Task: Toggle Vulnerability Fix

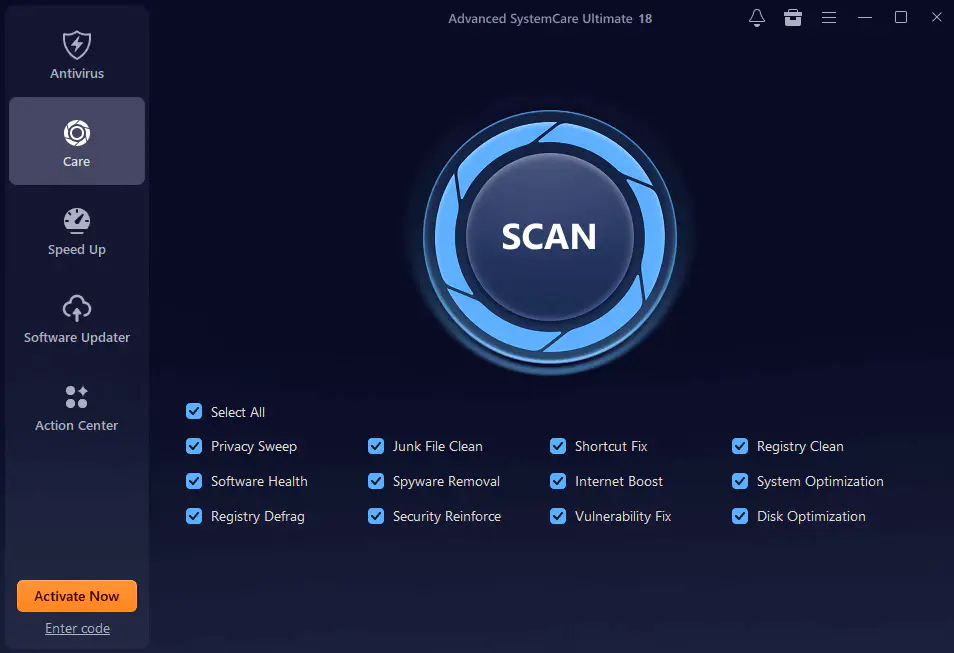Action: [x=557, y=516]
